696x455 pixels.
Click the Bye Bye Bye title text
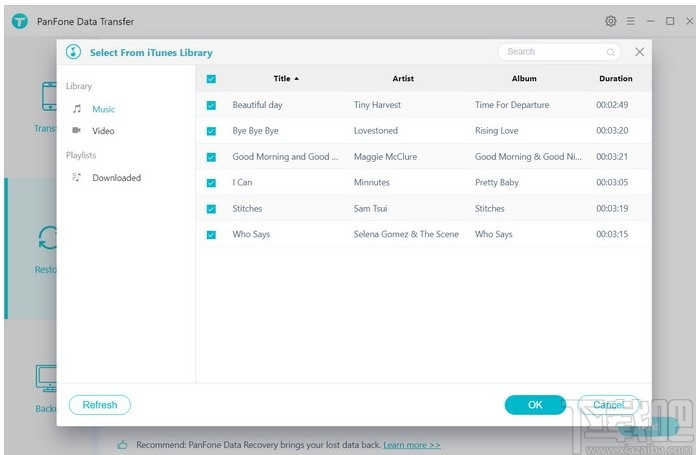[x=256, y=131]
